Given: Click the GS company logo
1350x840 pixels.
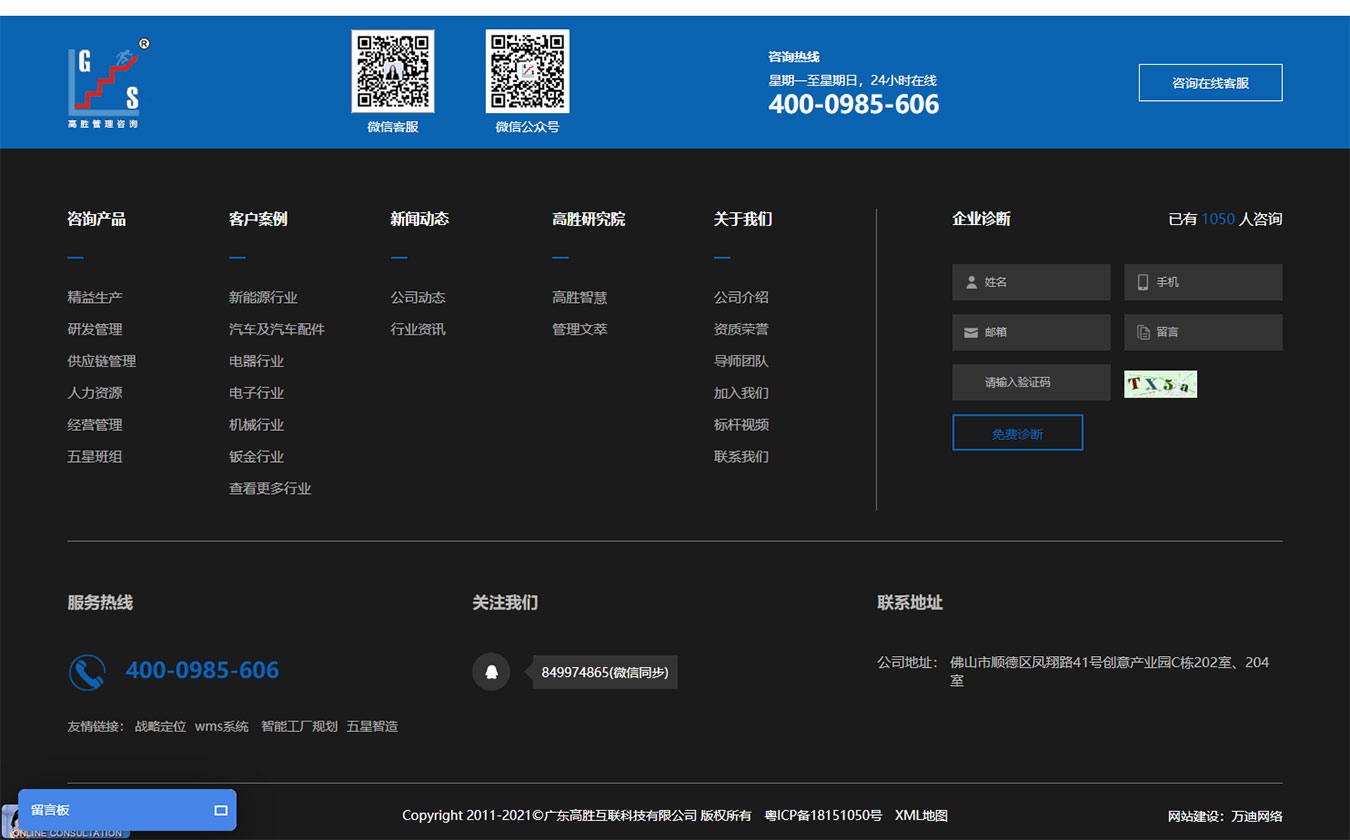Looking at the screenshot, I should [108, 84].
